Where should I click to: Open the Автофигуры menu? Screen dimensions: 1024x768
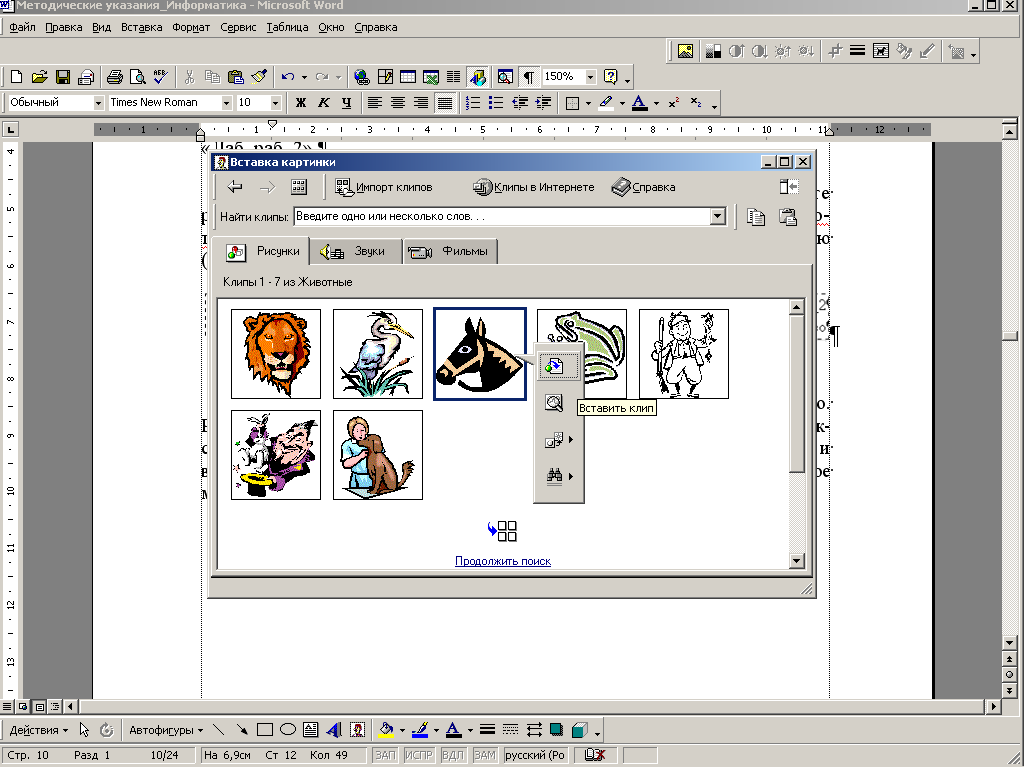click(x=166, y=730)
